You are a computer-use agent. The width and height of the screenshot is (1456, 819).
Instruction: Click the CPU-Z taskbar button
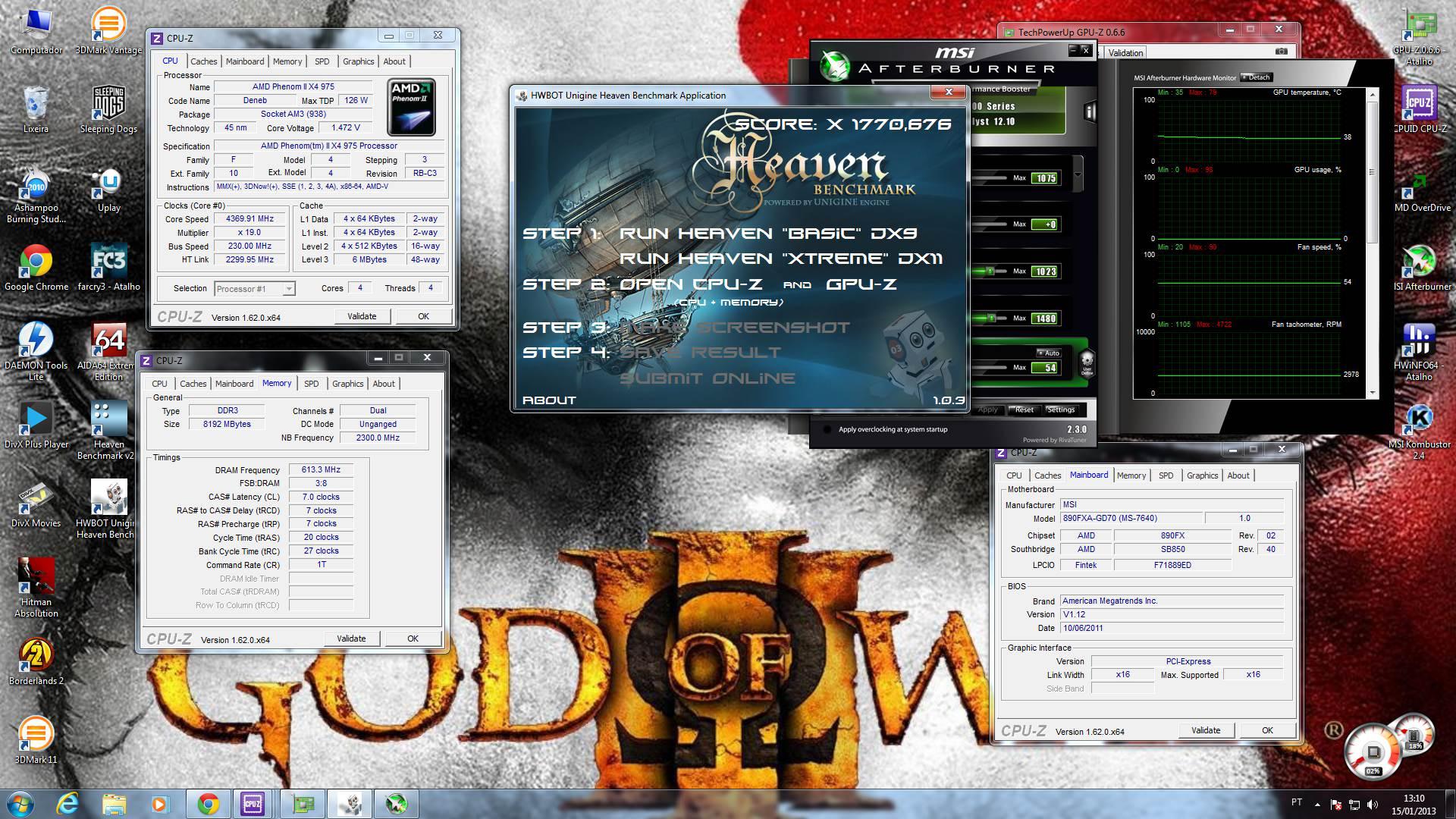coord(253,803)
